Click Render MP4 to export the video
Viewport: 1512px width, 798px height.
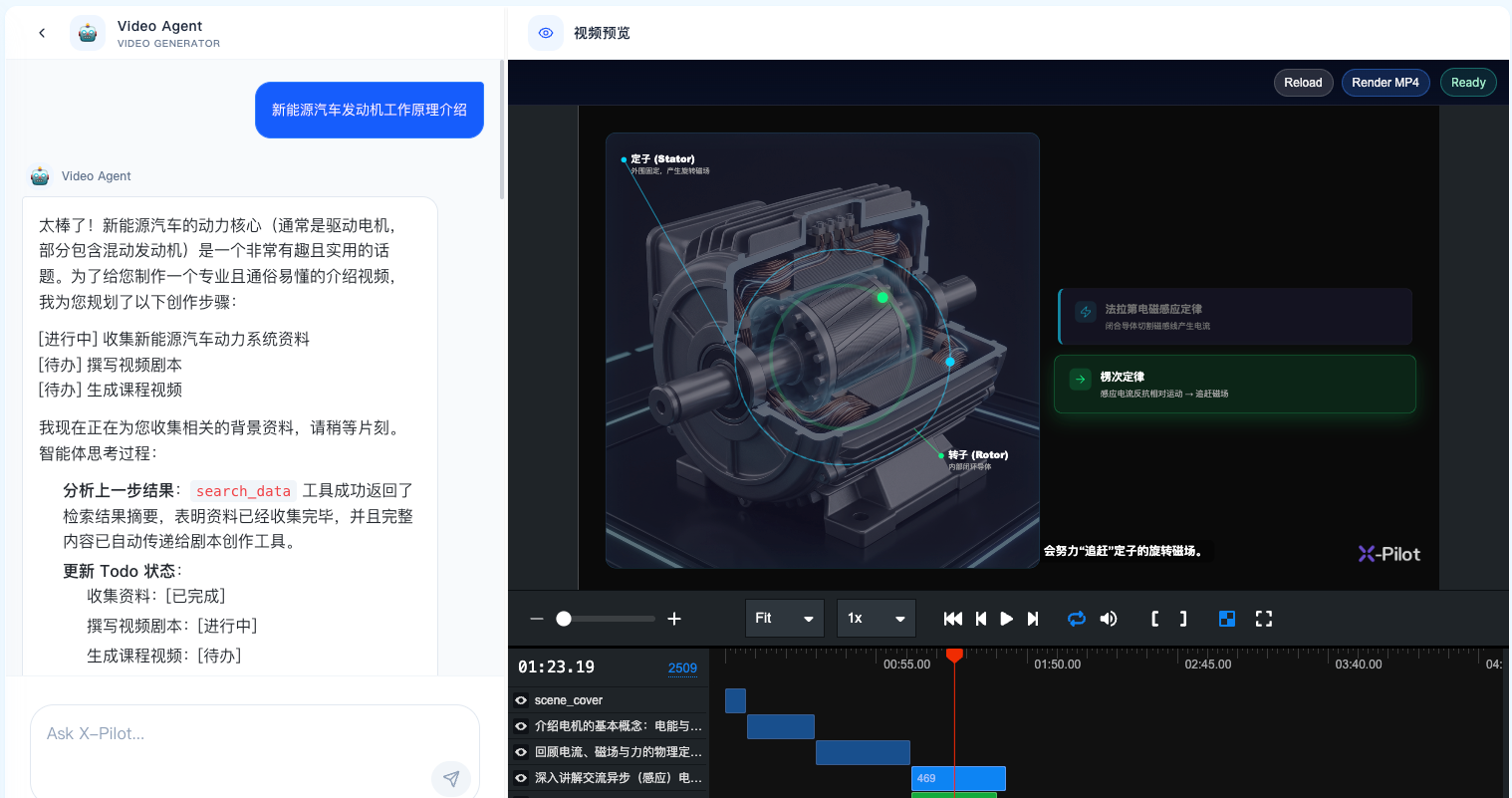coord(1386,83)
